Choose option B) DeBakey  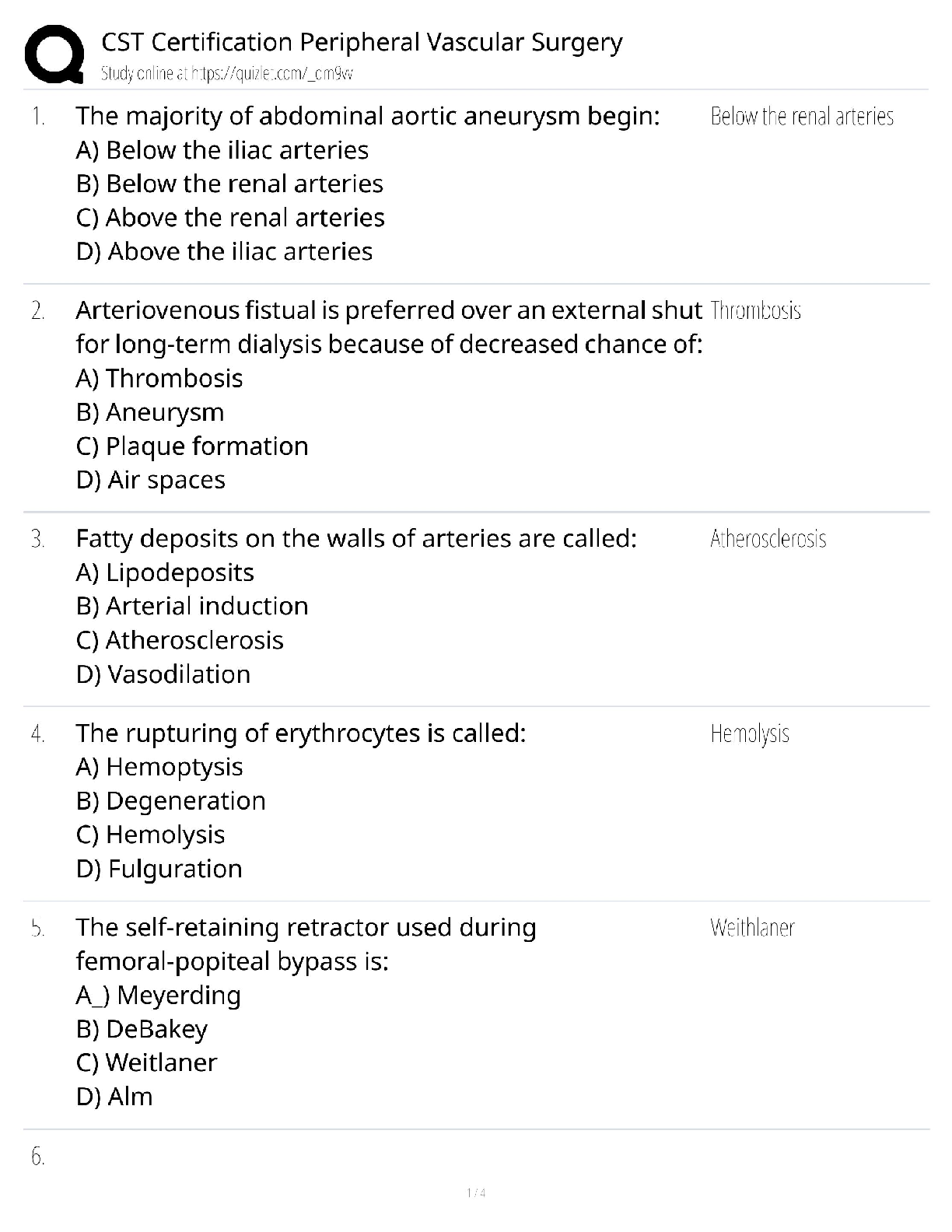coord(142,1029)
